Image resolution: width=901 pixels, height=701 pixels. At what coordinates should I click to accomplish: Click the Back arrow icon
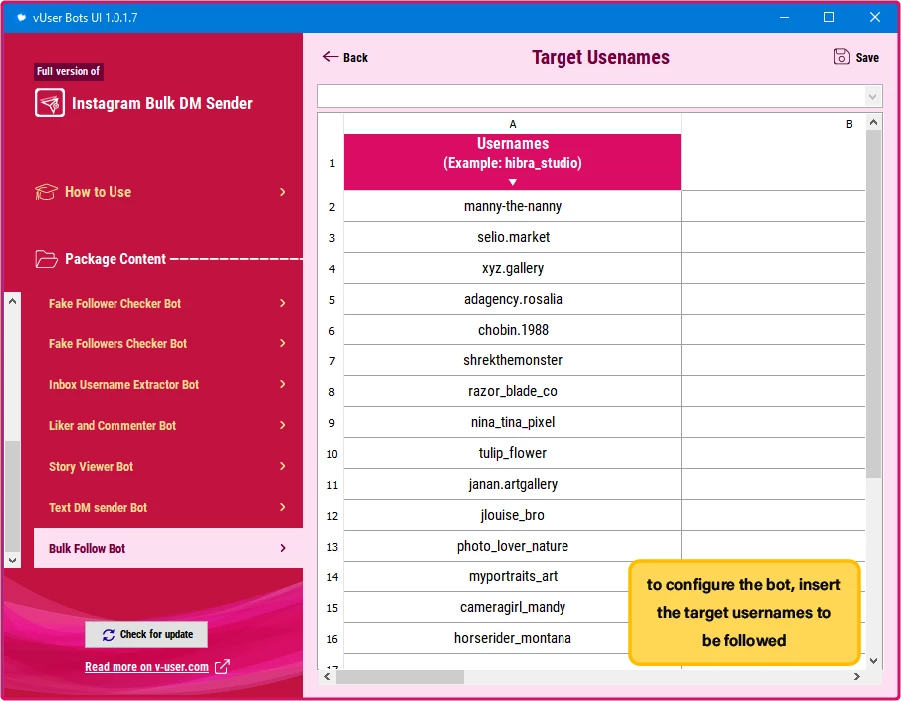[330, 56]
